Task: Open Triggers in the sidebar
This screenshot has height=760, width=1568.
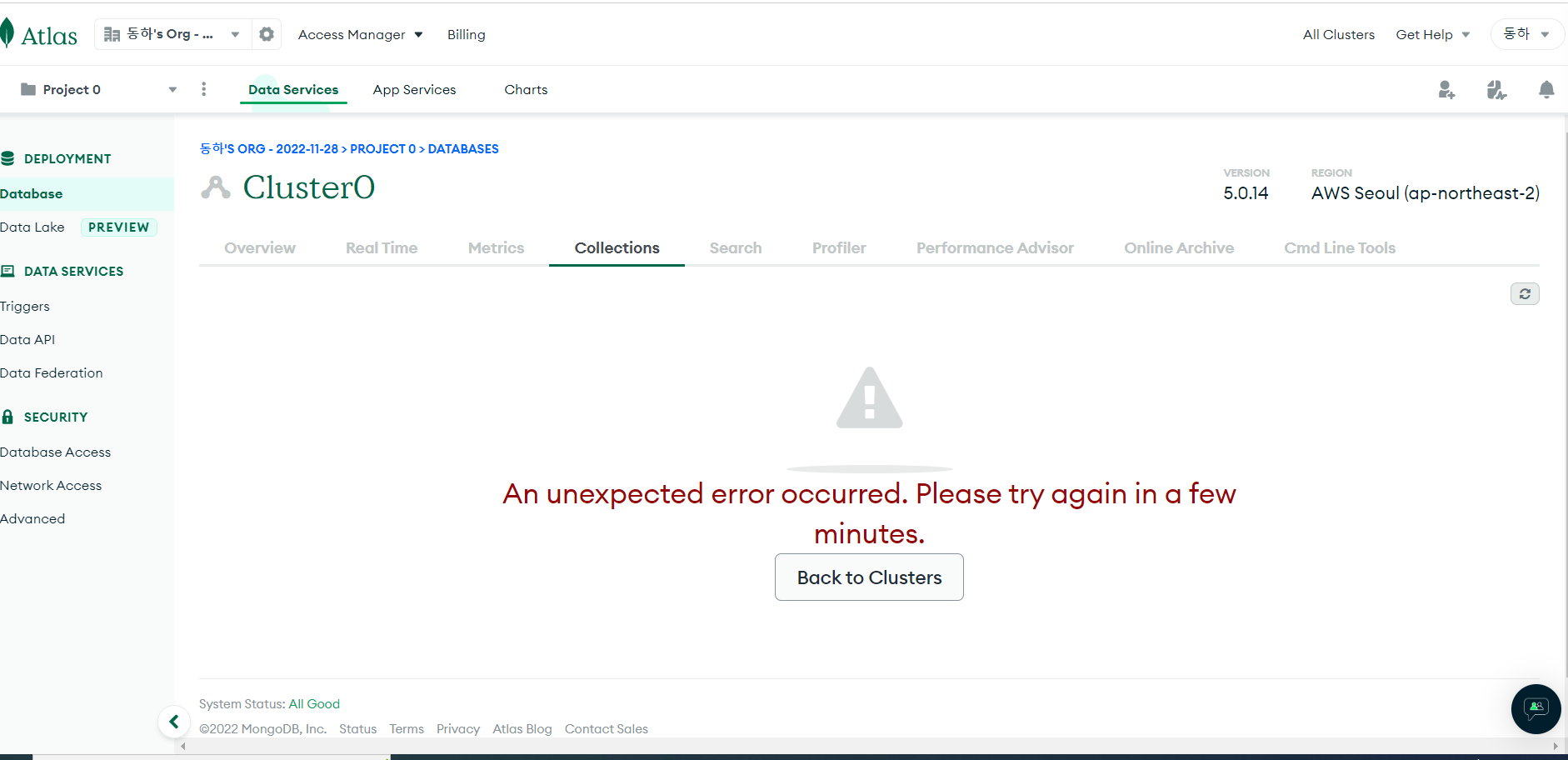Action: pos(25,306)
